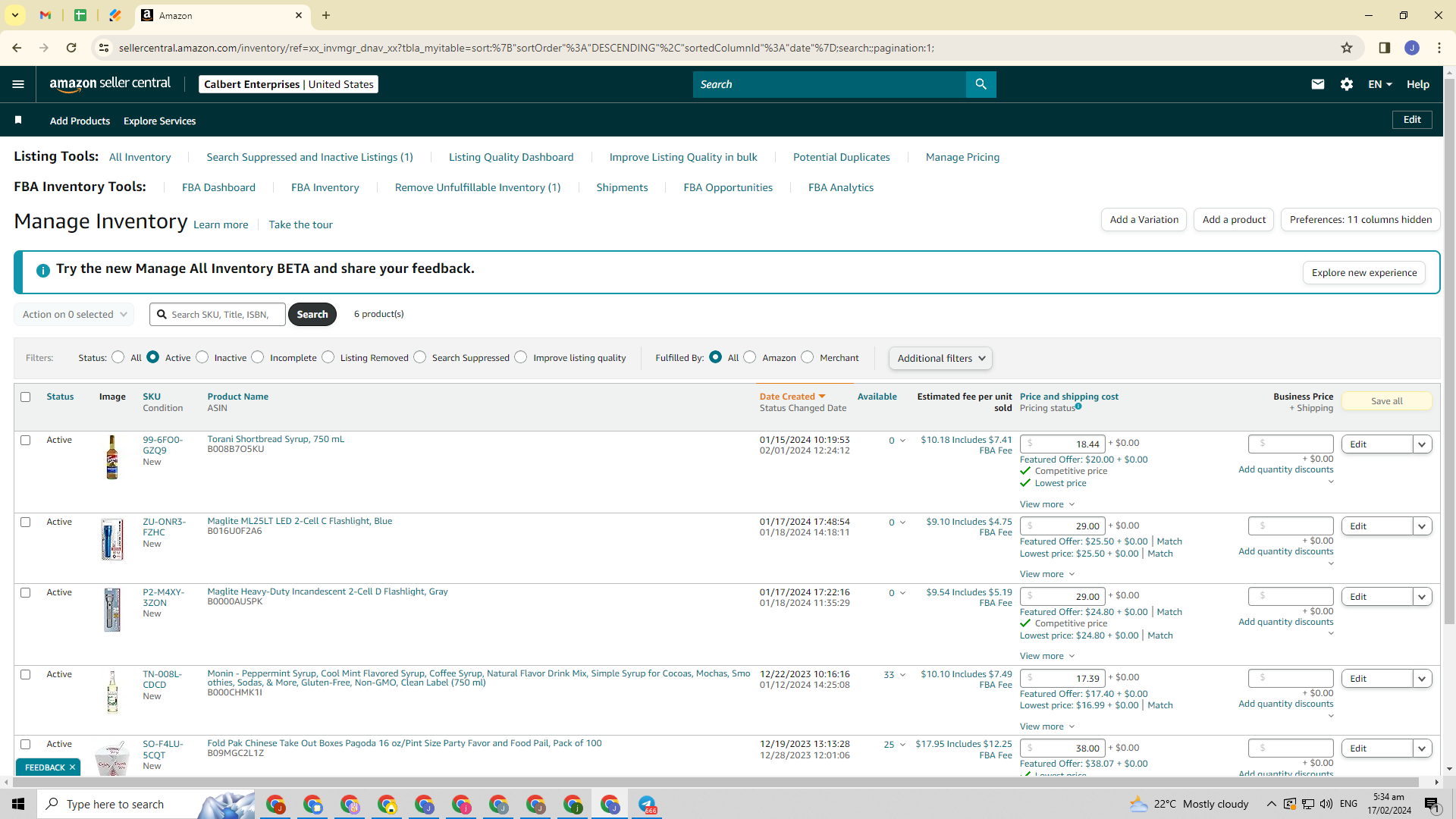Click the Save all button
The image size is (1456, 819).
tap(1387, 401)
